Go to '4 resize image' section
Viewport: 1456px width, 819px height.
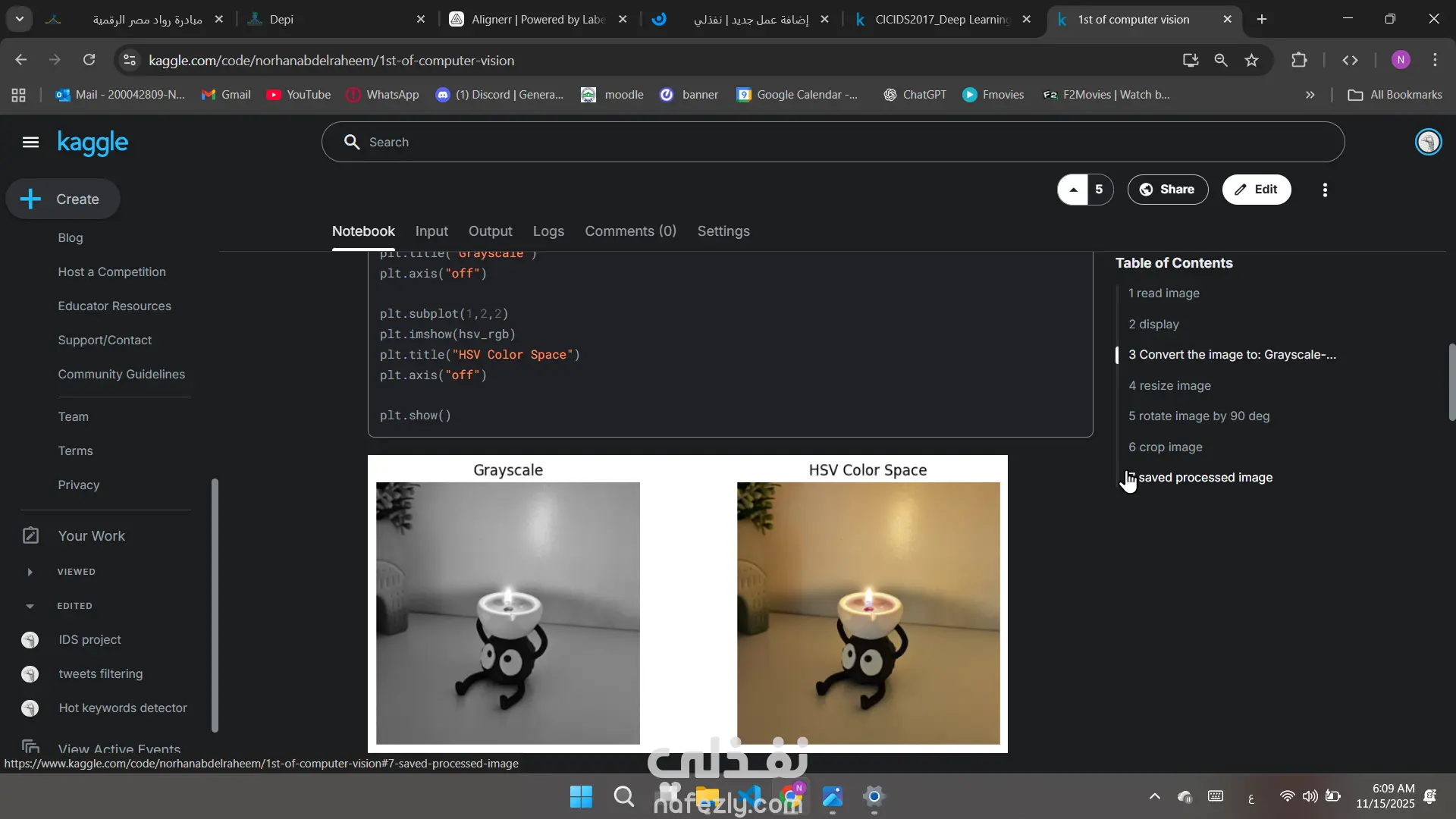pyautogui.click(x=1169, y=385)
